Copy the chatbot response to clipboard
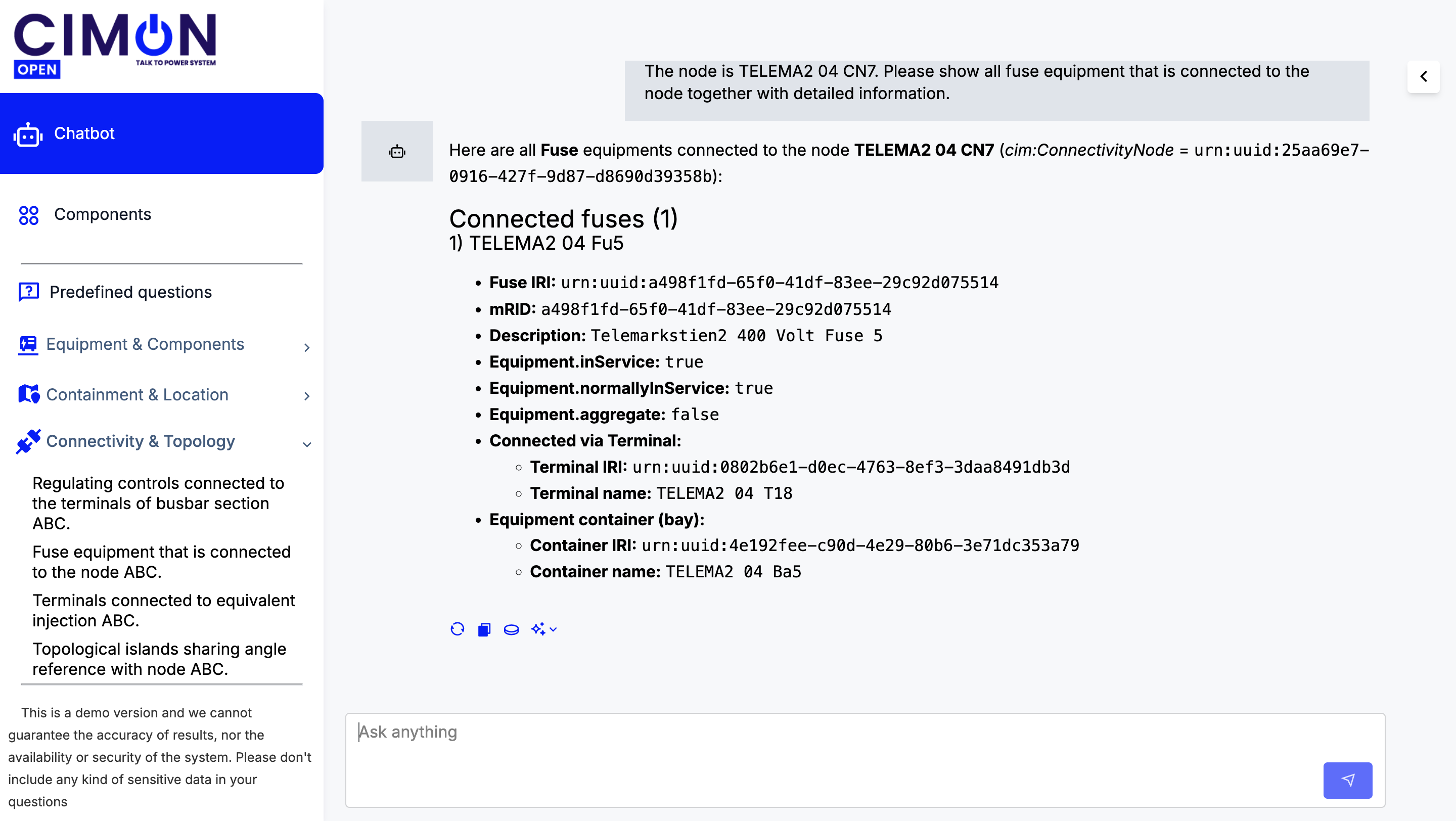This screenshot has height=821, width=1456. click(484, 629)
